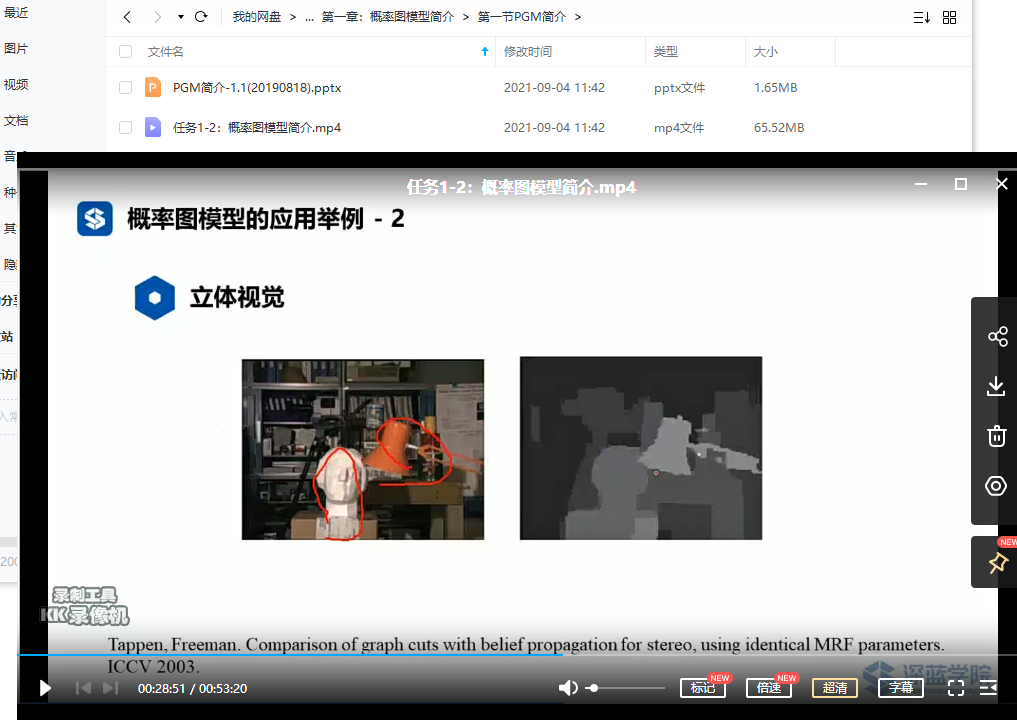Click the circular target icon in the side panel
Viewport: 1017px width, 720px height.
[996, 486]
